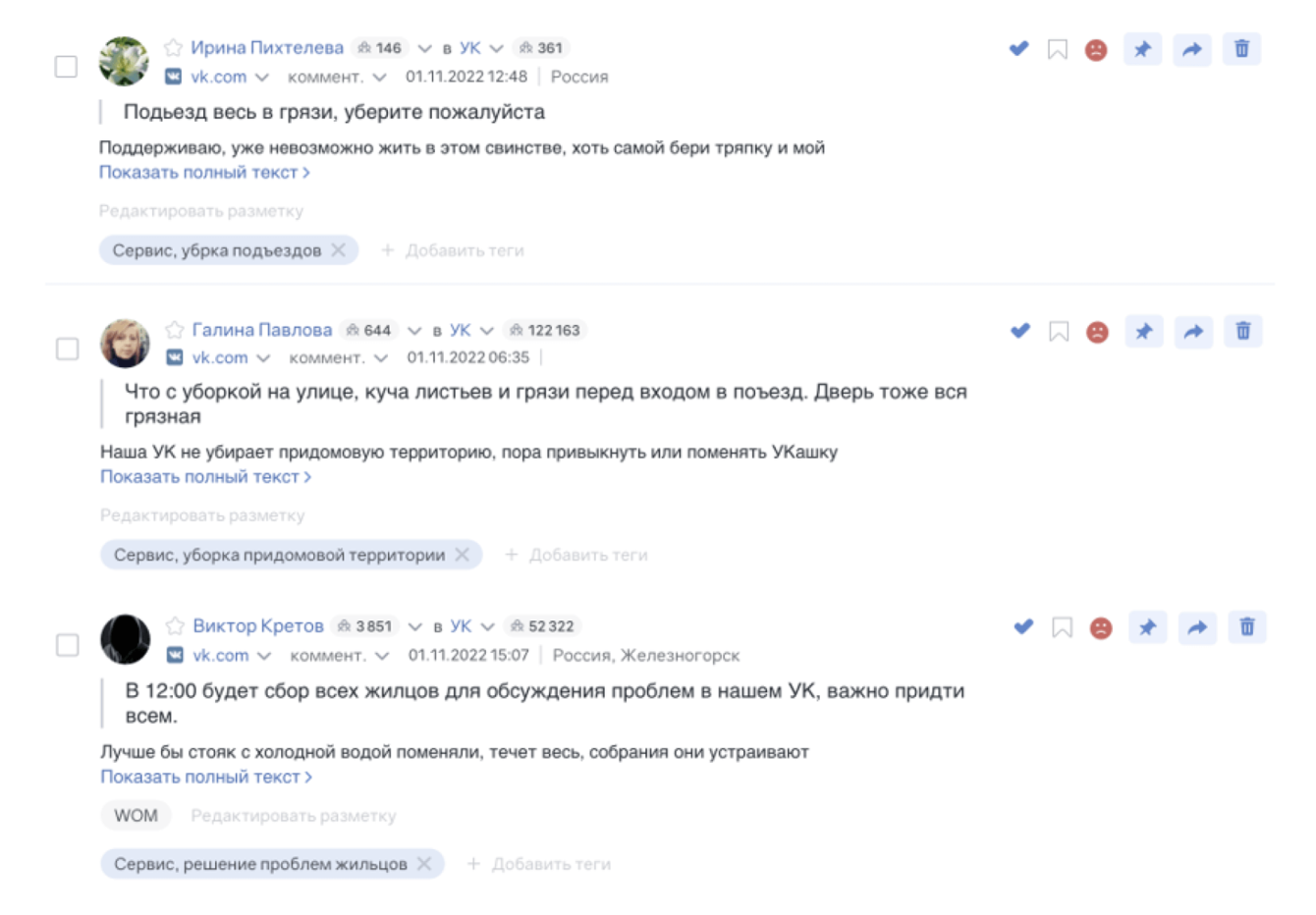This screenshot has width=1316, height=915.
Task: Add tags to Виктор Кретов's post
Action: click(x=538, y=864)
